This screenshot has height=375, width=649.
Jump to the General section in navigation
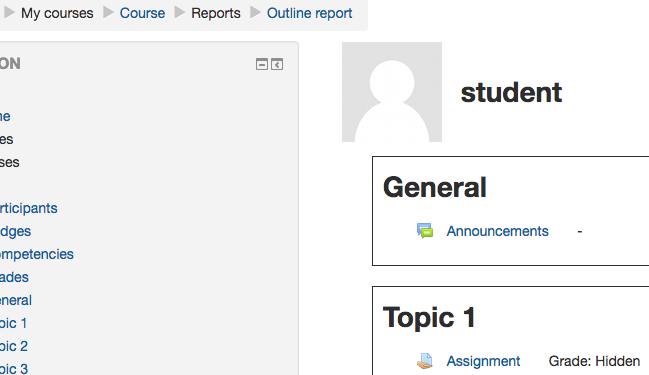16,300
